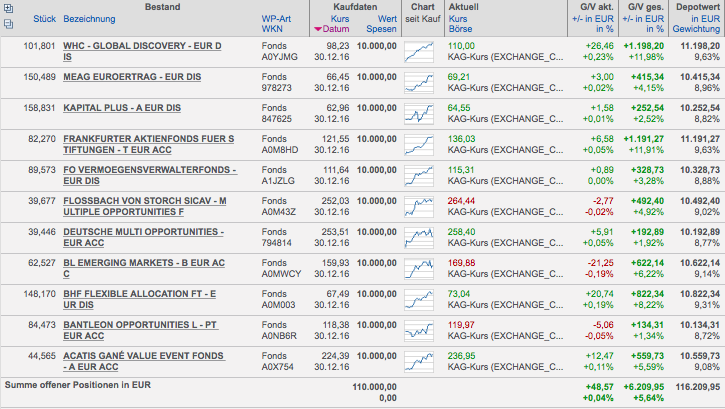Sort by Kaufdaten Wert header
Viewport: 725px width, 409px height.
point(387,19)
